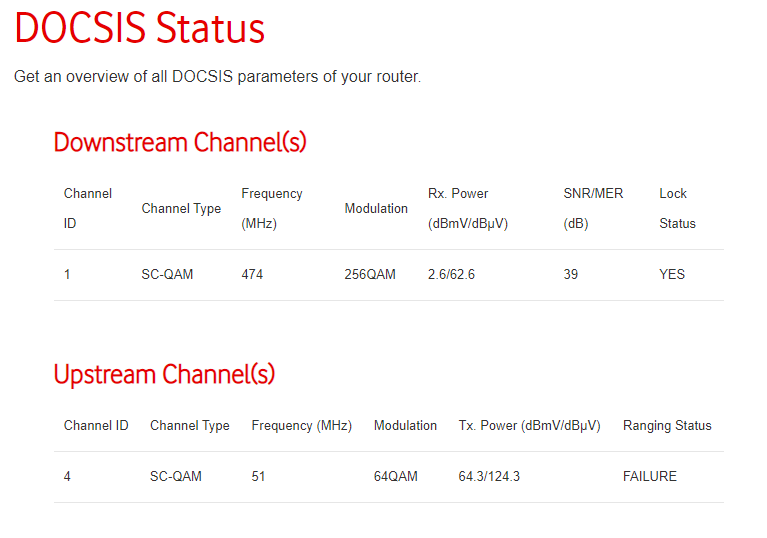Click the SNR/MER (dB) column header
767x538 pixels.
(593, 208)
